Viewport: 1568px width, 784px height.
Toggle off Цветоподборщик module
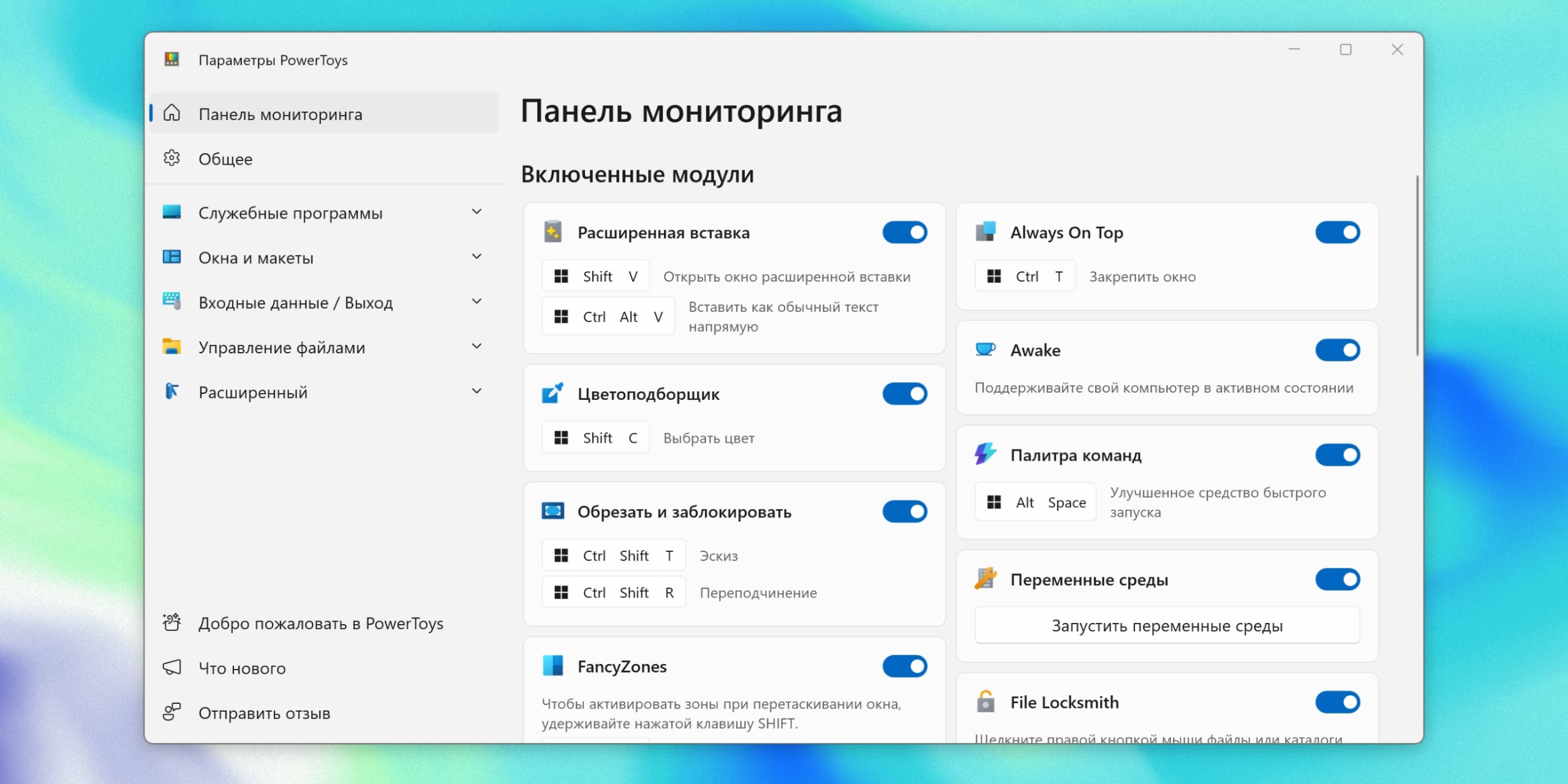click(905, 394)
